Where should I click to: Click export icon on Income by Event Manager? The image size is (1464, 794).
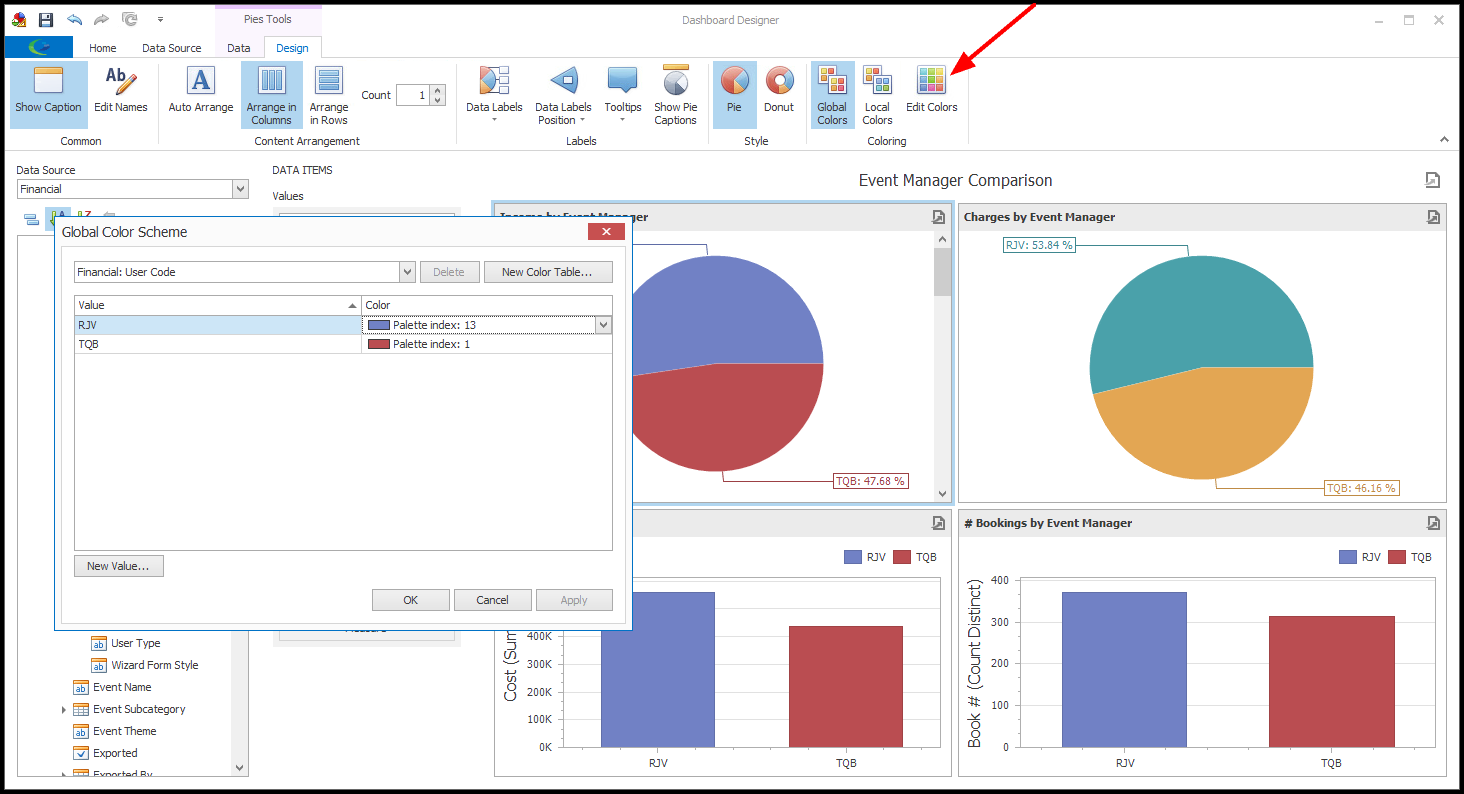coord(938,217)
